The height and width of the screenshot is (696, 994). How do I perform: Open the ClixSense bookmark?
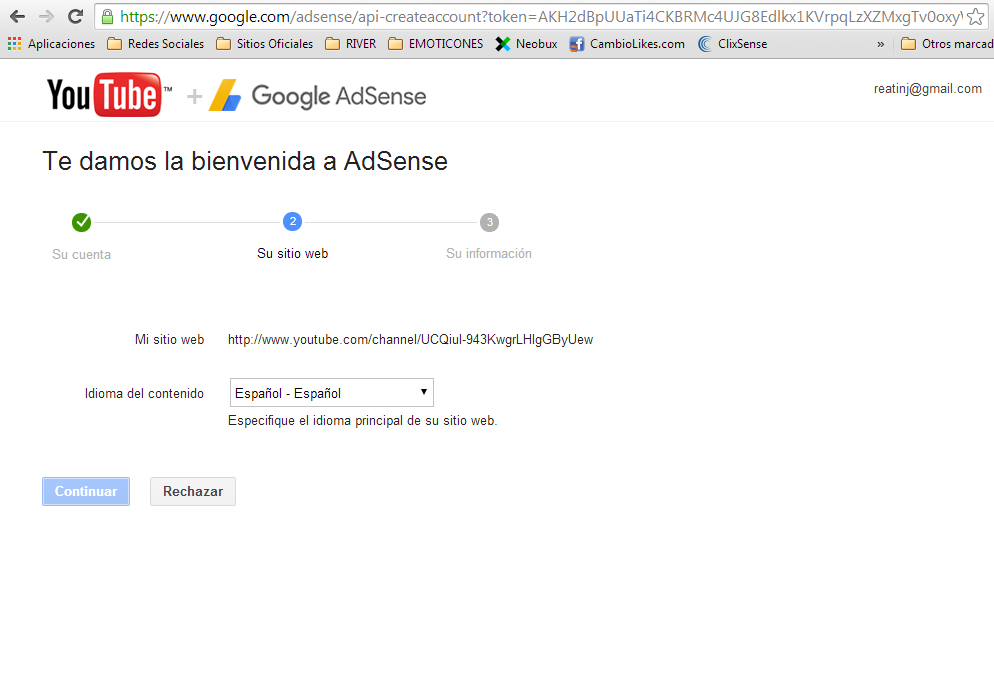732,44
